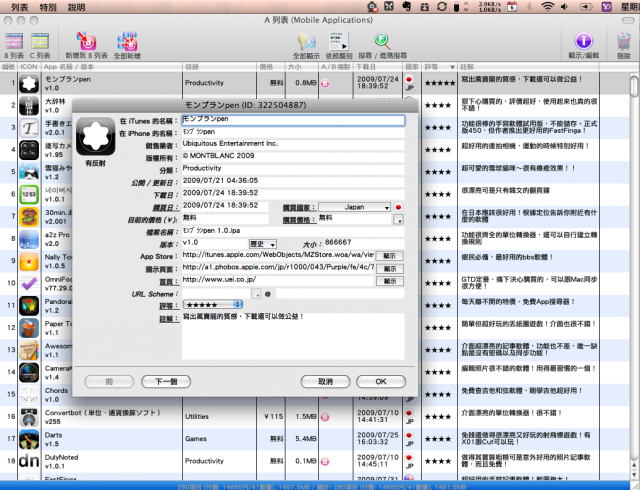Click the OmniFocus checkmark app icon
640x490 pixels.
tap(29, 283)
